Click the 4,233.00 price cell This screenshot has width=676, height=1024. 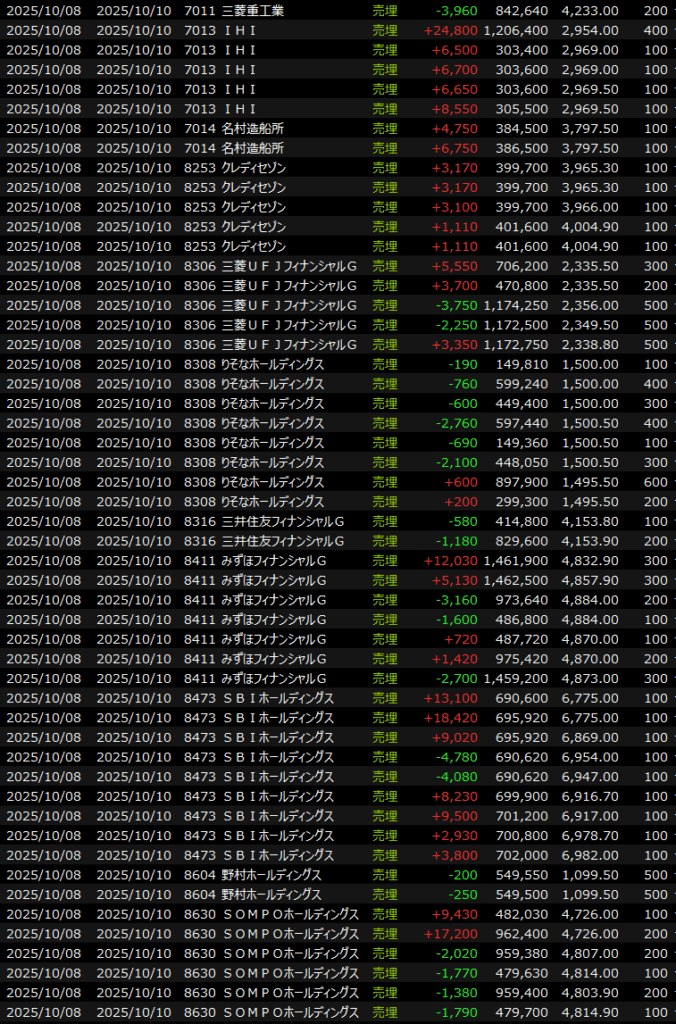click(589, 11)
